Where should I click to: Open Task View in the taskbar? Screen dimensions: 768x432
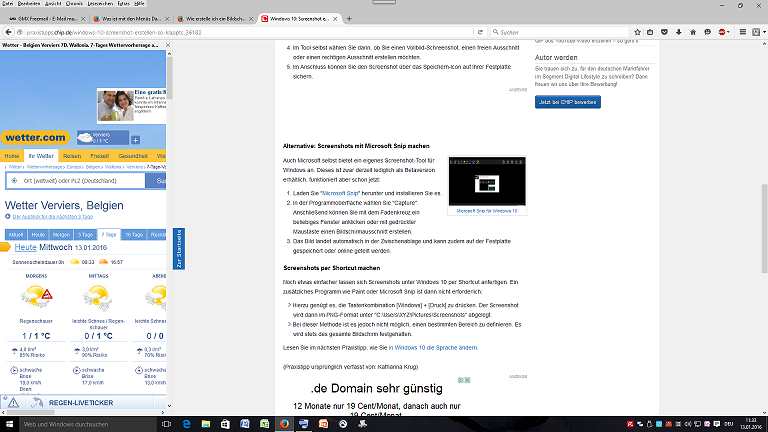(x=167, y=424)
